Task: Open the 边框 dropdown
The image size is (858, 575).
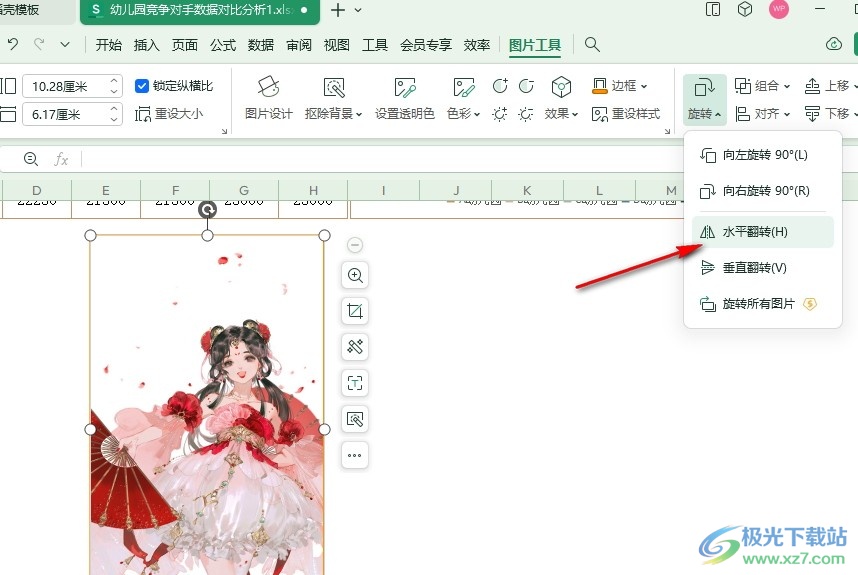Action: click(x=619, y=86)
